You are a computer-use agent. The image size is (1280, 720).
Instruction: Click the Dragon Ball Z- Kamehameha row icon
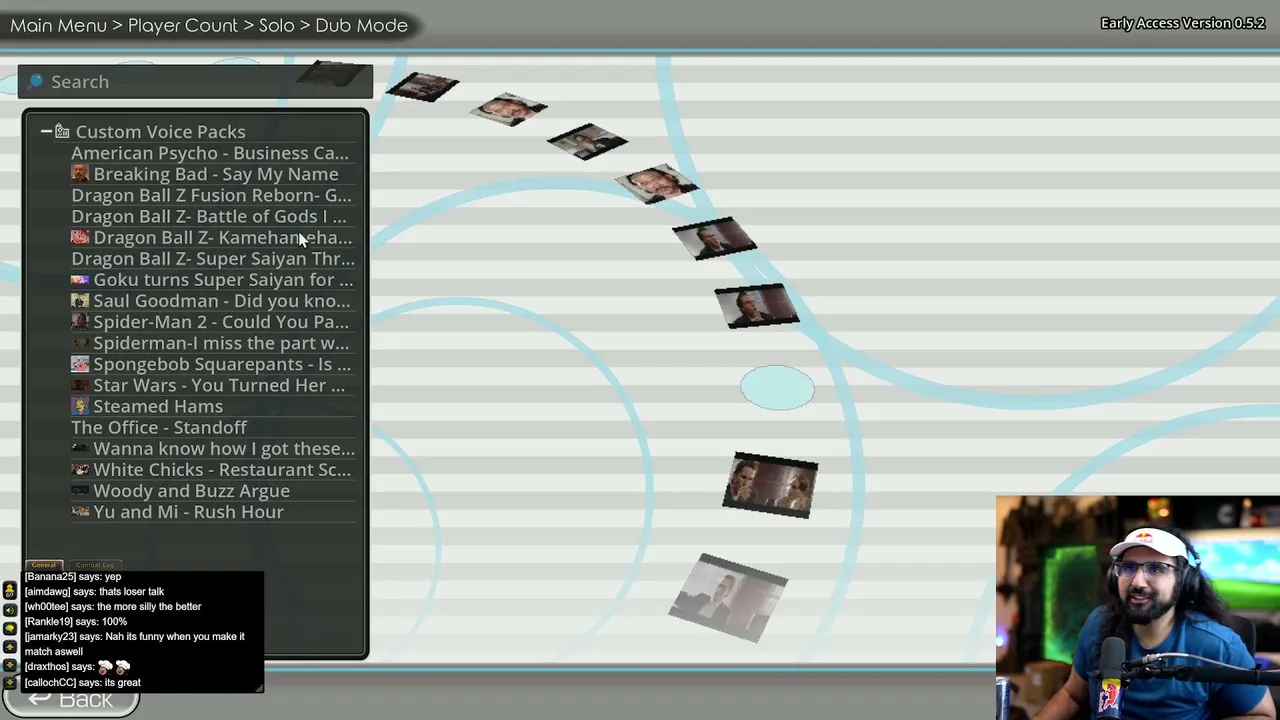[80, 237]
